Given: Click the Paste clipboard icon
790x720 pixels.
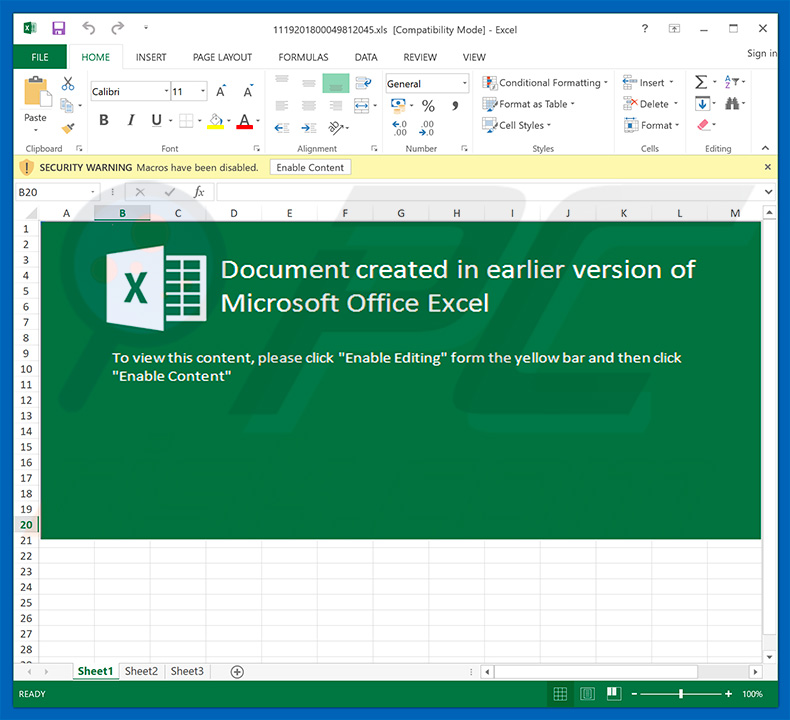Looking at the screenshot, I should tap(36, 92).
